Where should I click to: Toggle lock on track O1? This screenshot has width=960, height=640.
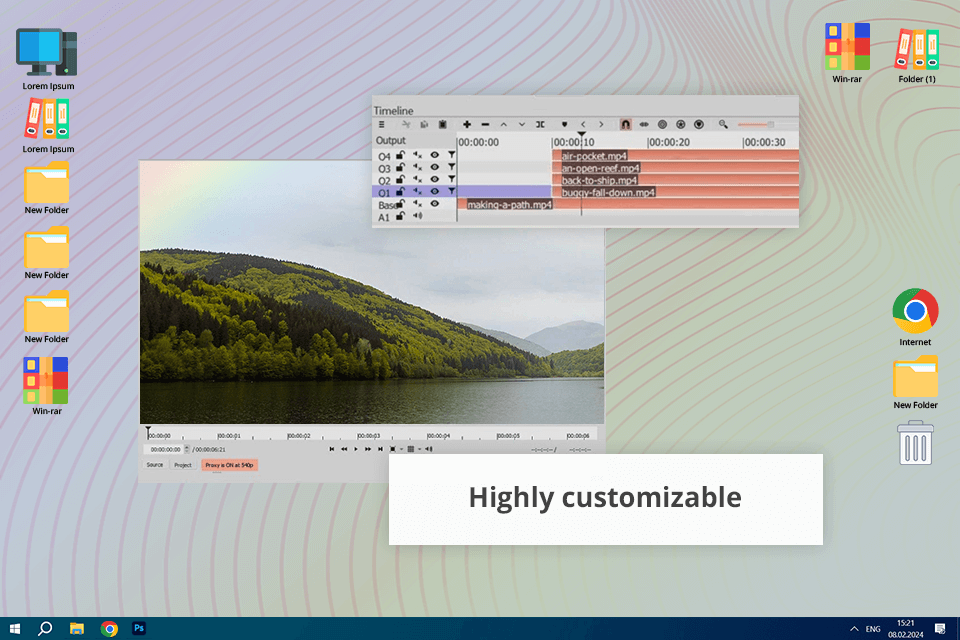click(400, 192)
